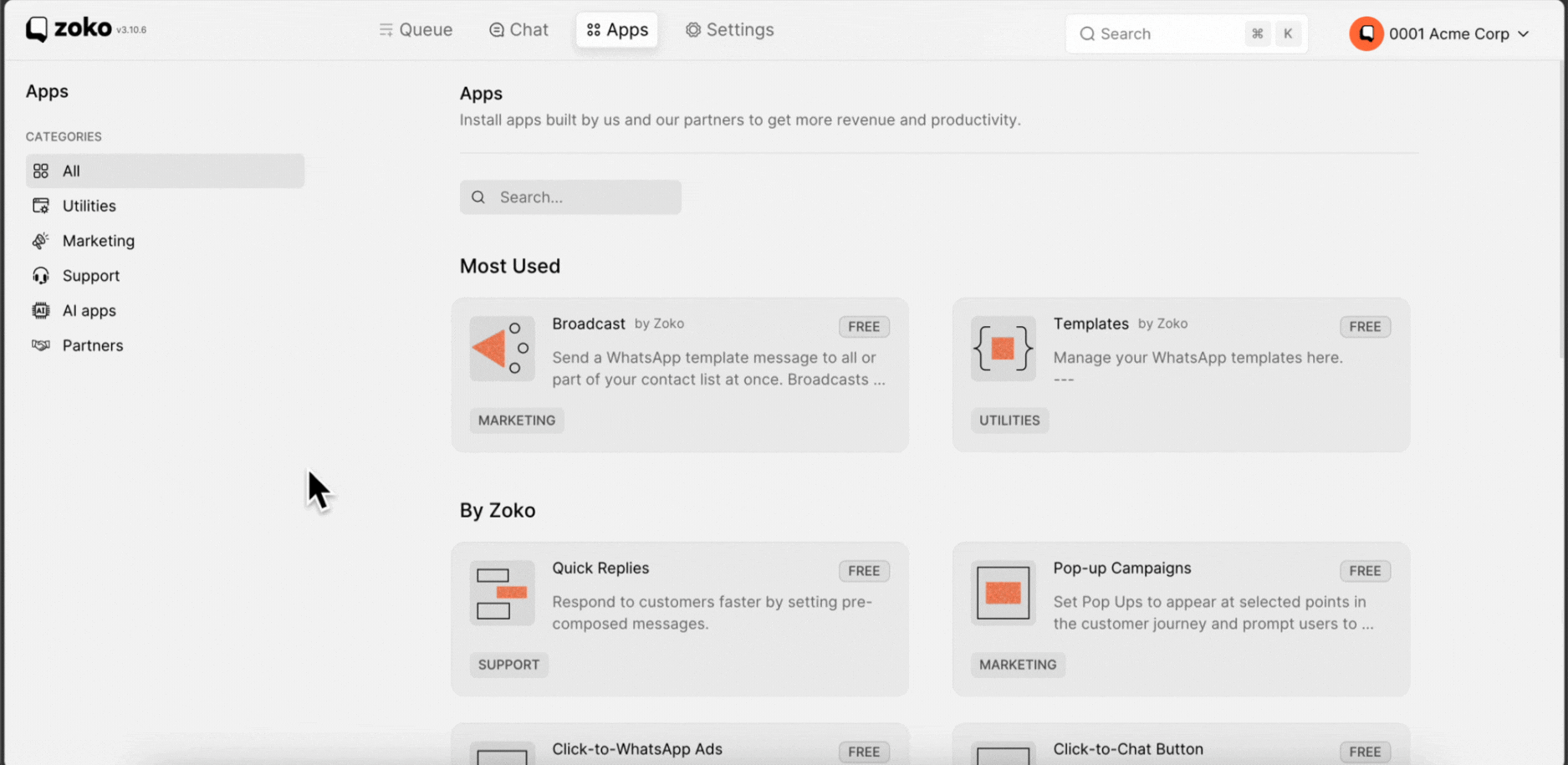Viewport: 1568px width, 765px height.
Task: Switch to the Chat tab
Action: [518, 30]
